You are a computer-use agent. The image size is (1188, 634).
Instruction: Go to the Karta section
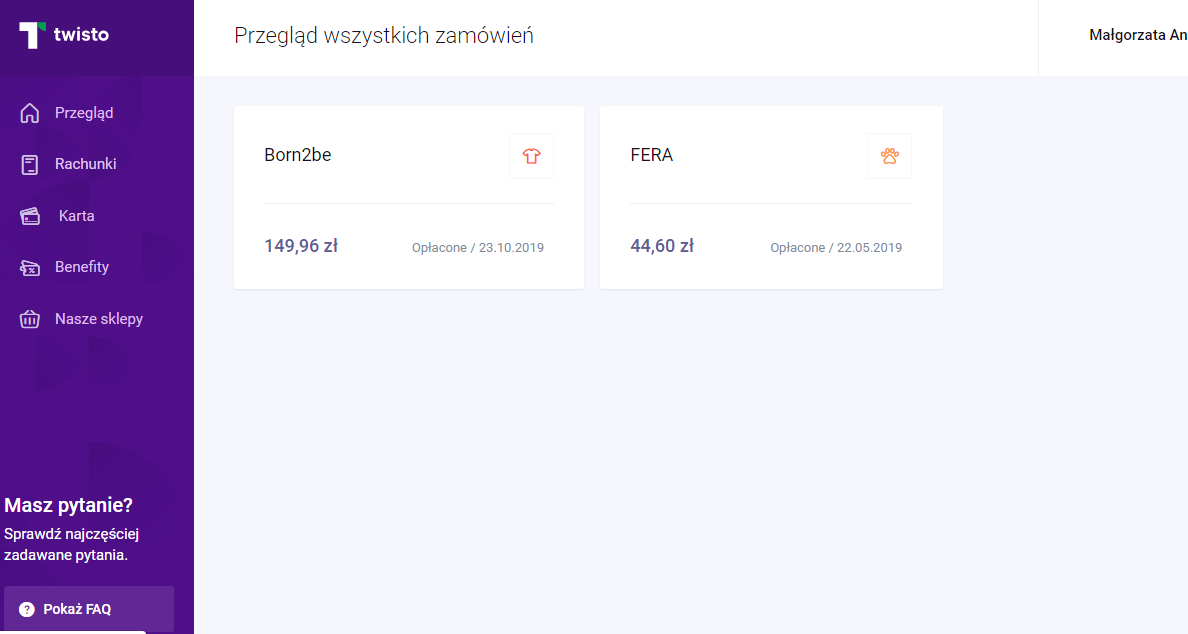coord(76,216)
